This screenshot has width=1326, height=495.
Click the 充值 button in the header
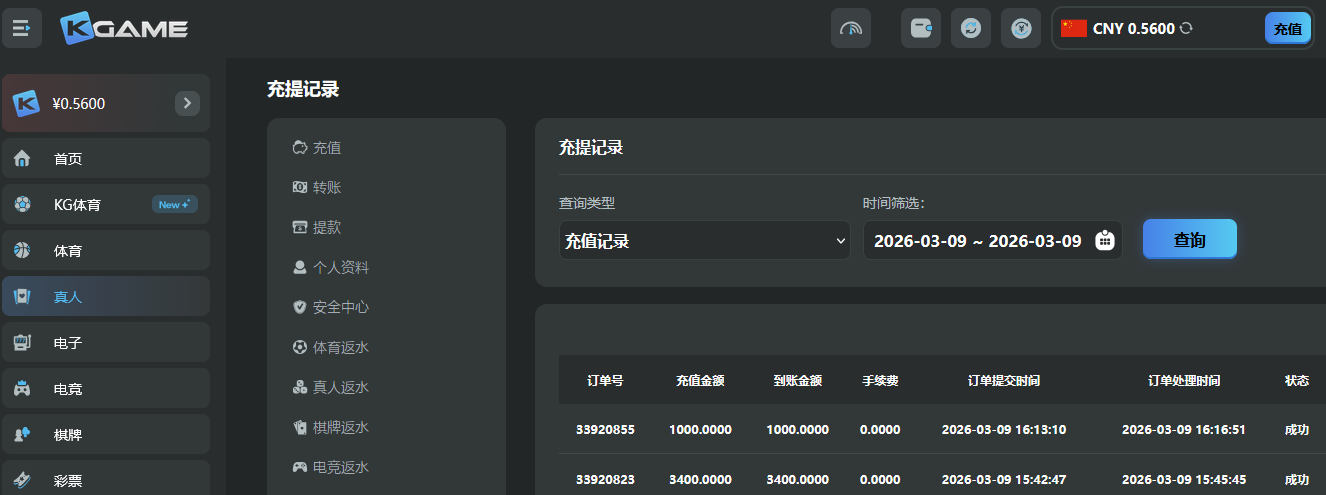pos(1287,29)
